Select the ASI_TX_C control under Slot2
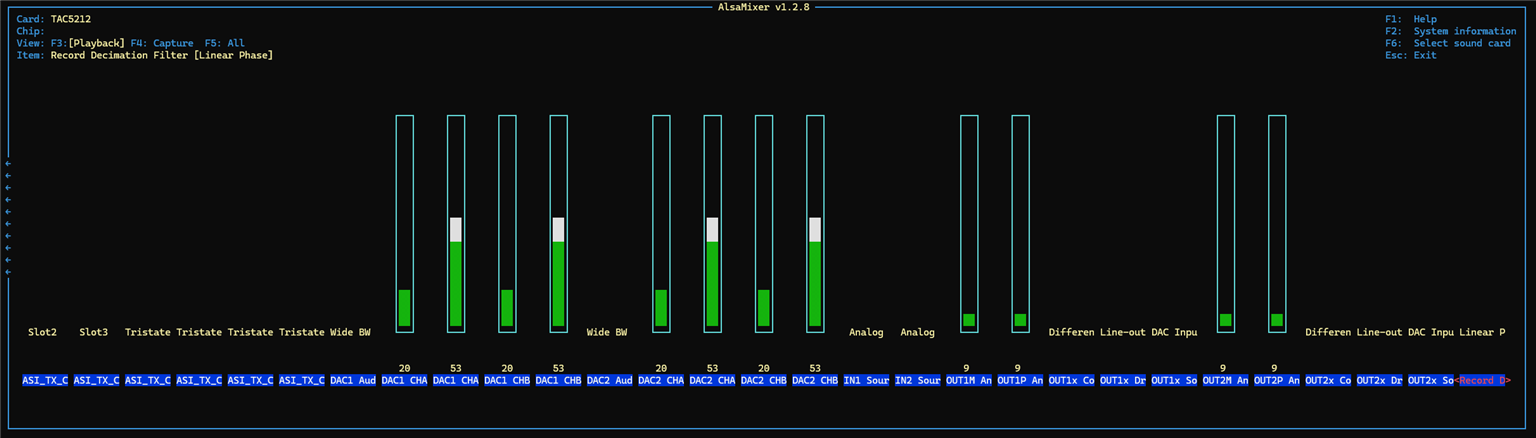Screen dimensions: 1536x438 [x=45, y=380]
